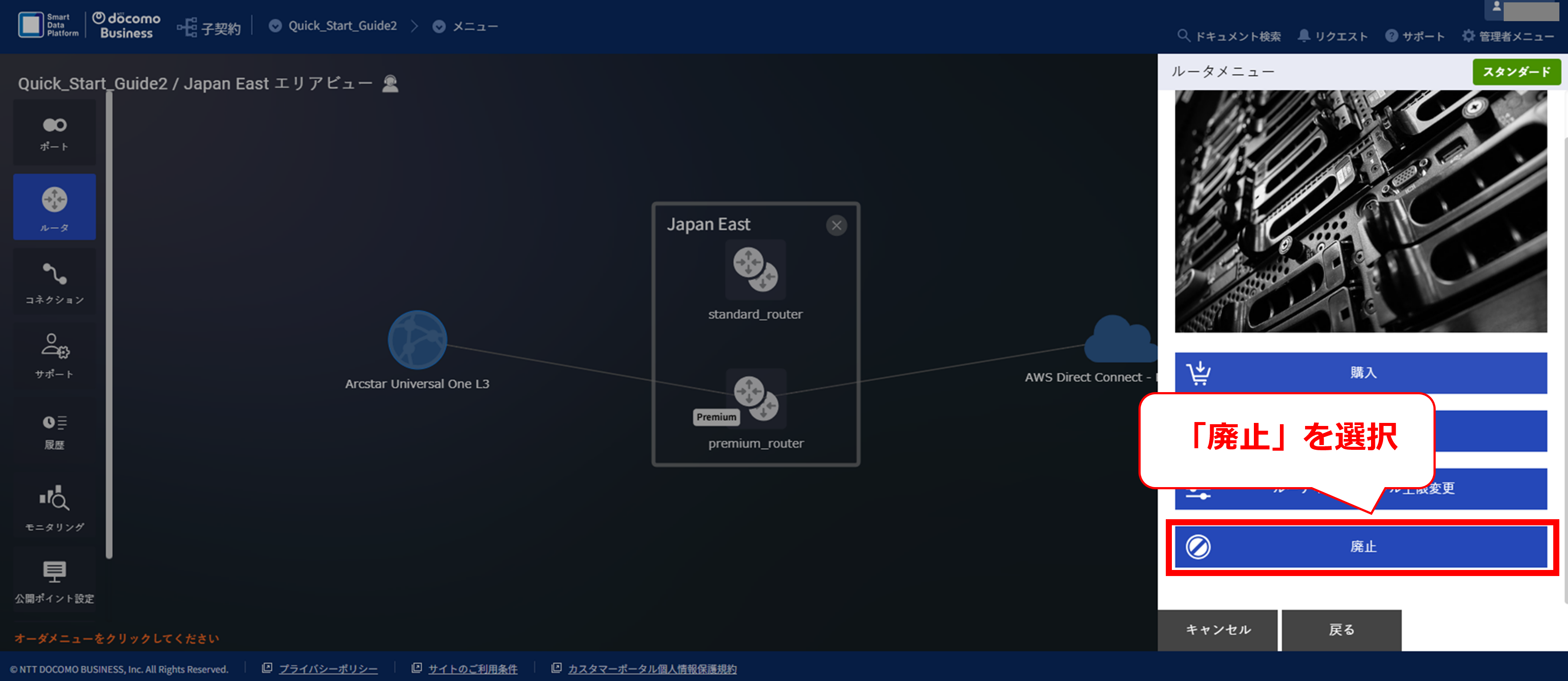The width and height of the screenshot is (1568, 681).
Task: Open the コネクション sidebar icon
Action: coord(54,282)
